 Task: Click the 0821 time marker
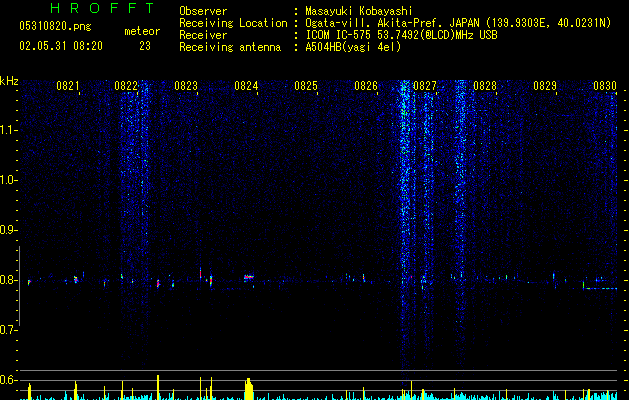(x=68, y=86)
